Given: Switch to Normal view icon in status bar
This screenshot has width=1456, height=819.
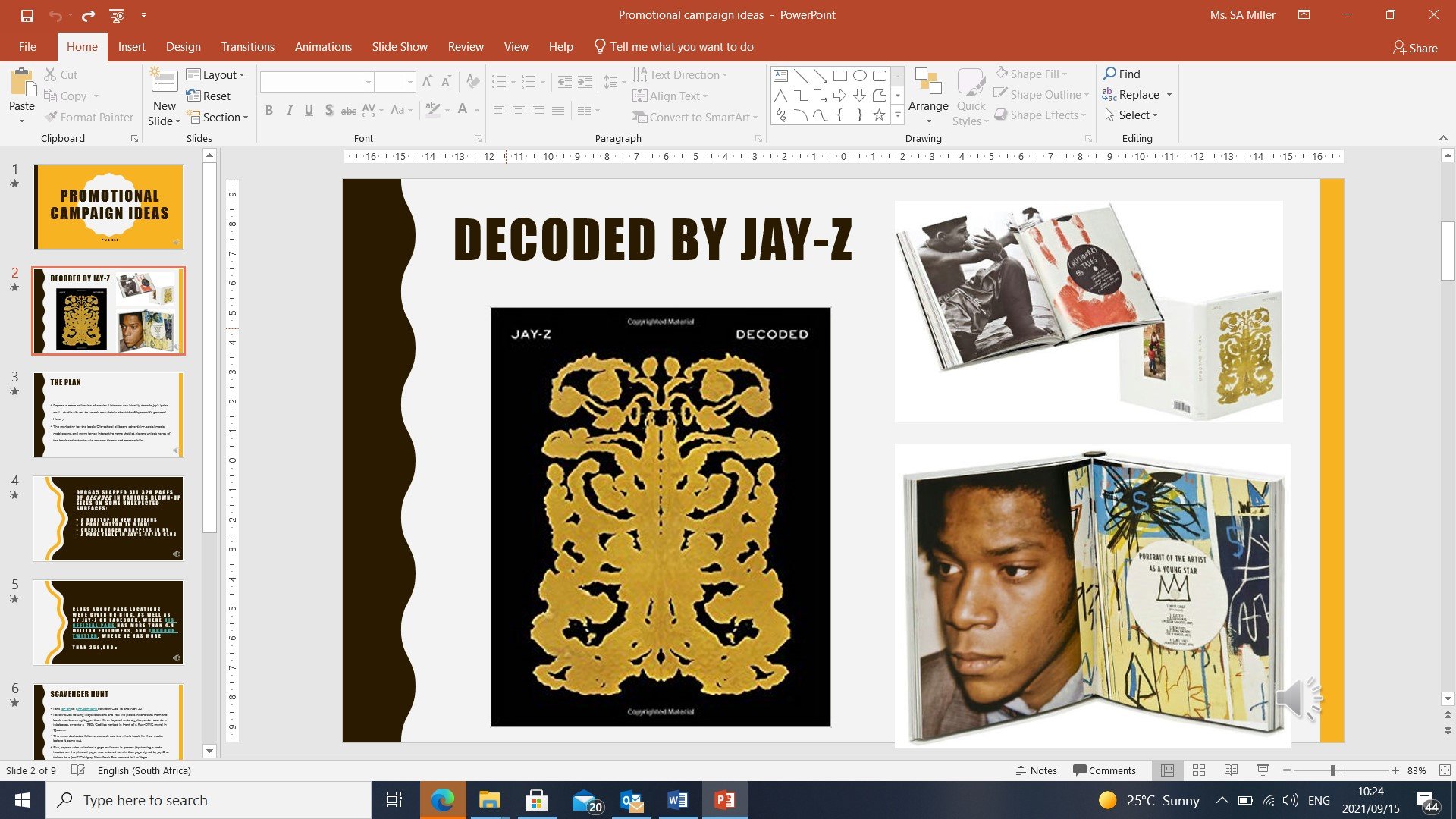Looking at the screenshot, I should click(x=1167, y=770).
